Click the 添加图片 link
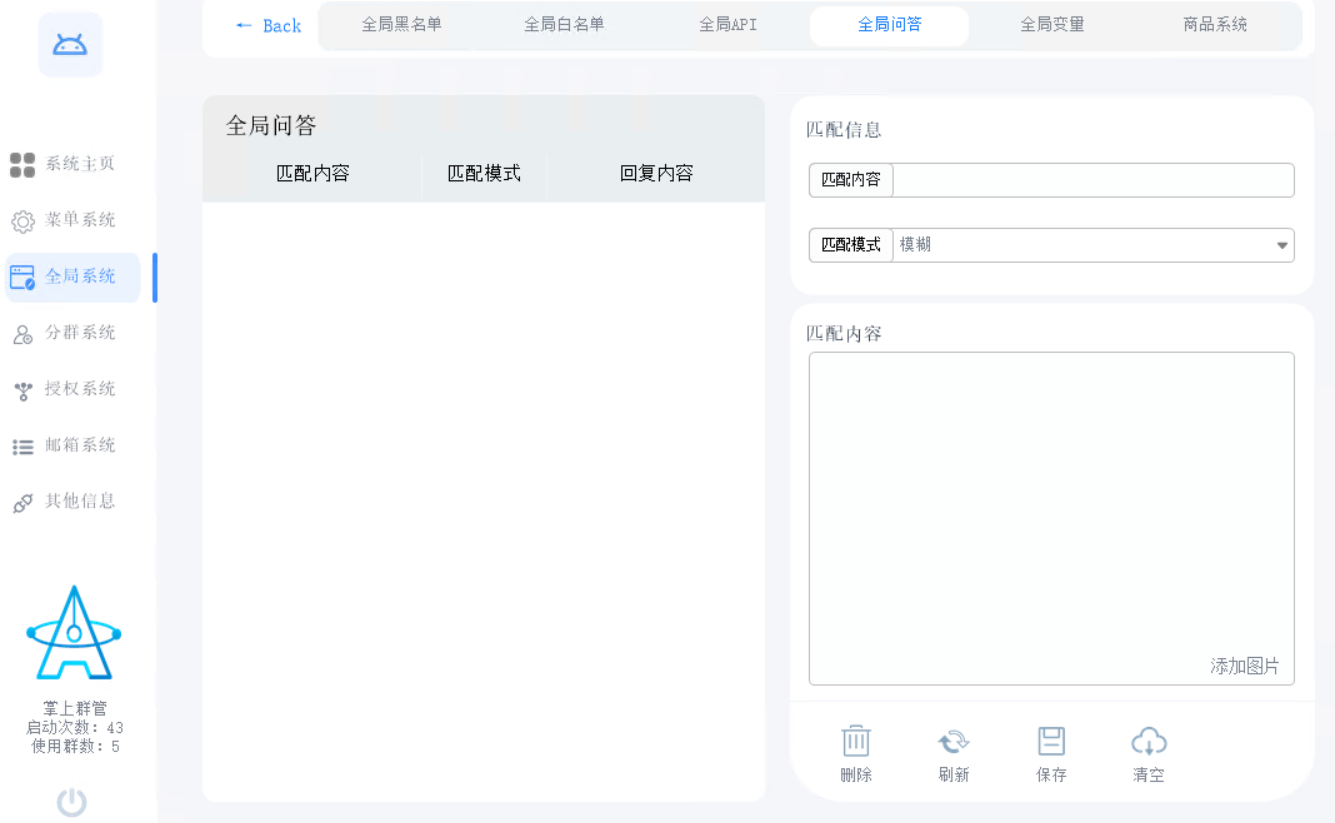 click(1244, 667)
